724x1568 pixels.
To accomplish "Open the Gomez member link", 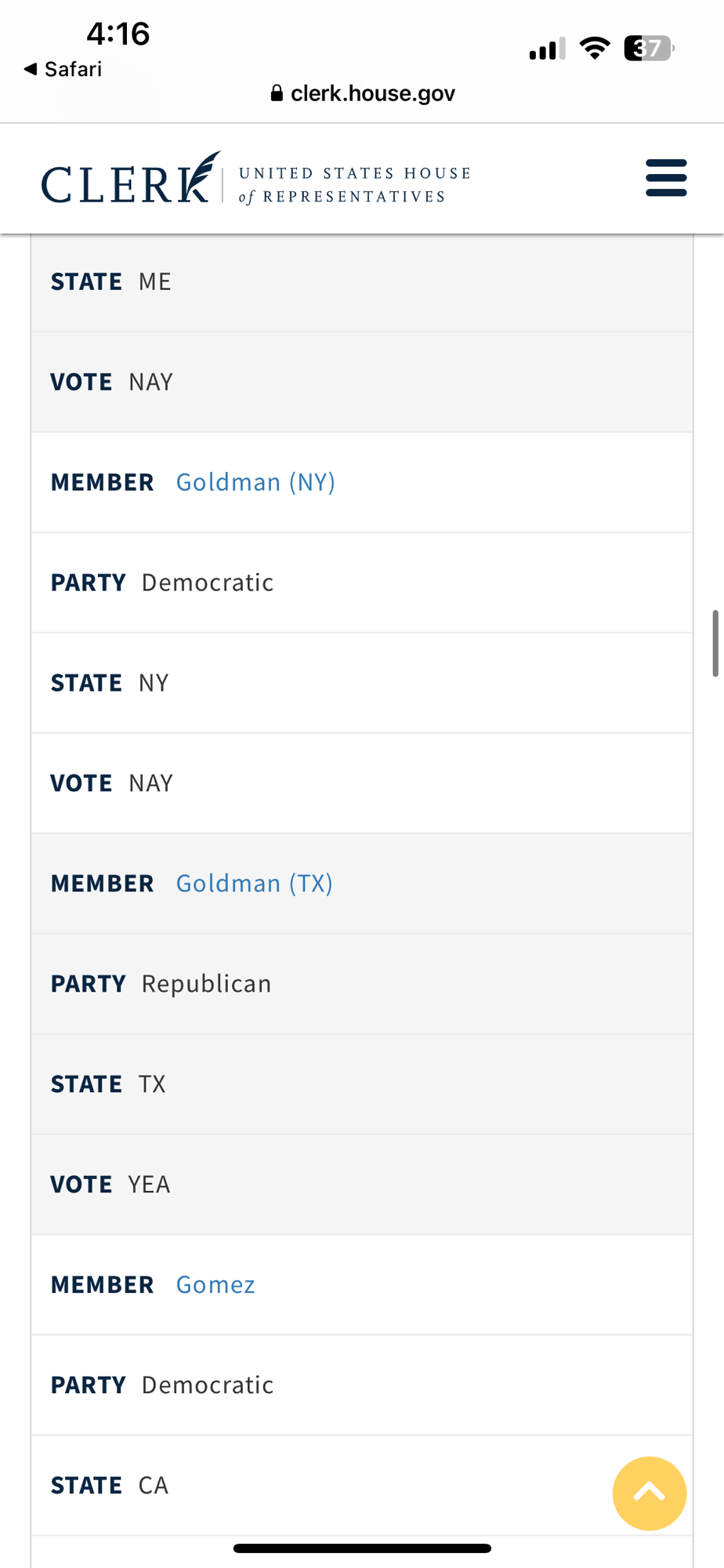I will [215, 1285].
